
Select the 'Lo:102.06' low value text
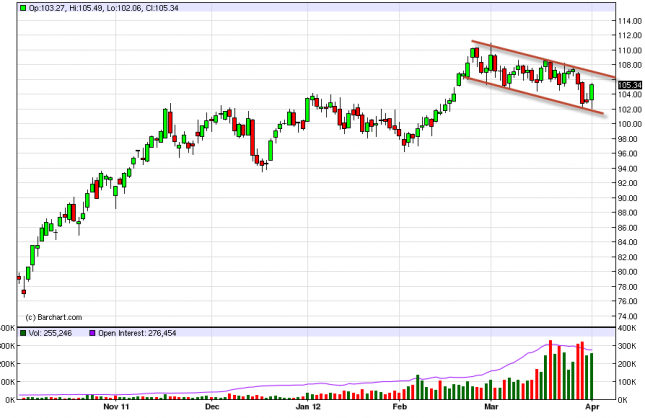click(x=125, y=8)
